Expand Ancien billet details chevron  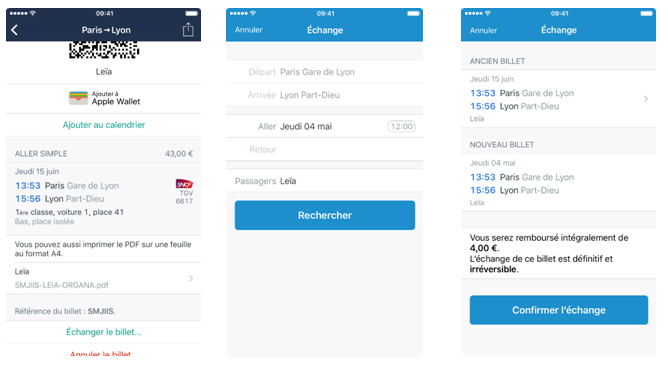(646, 99)
